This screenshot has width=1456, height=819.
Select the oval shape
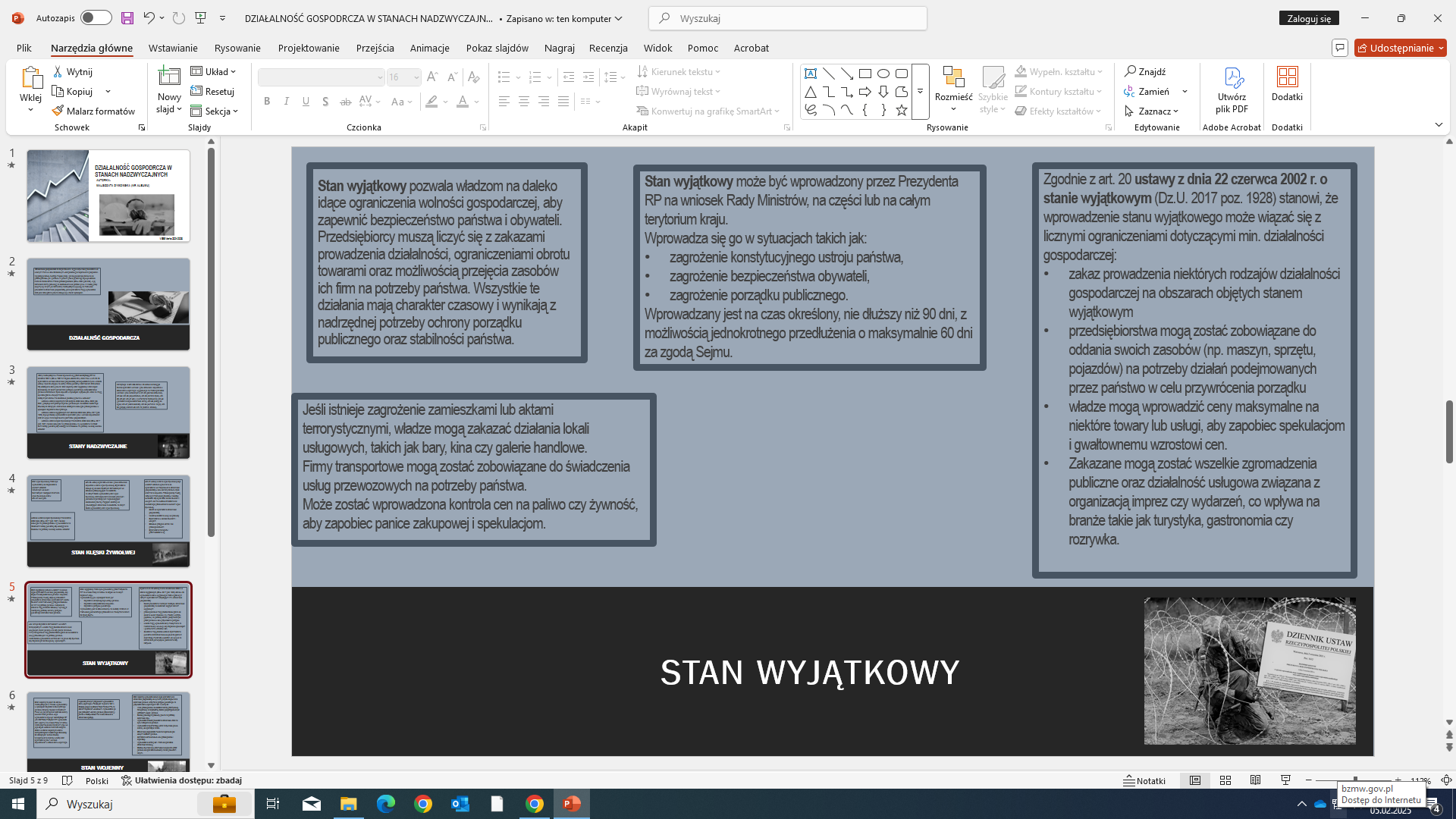point(883,74)
